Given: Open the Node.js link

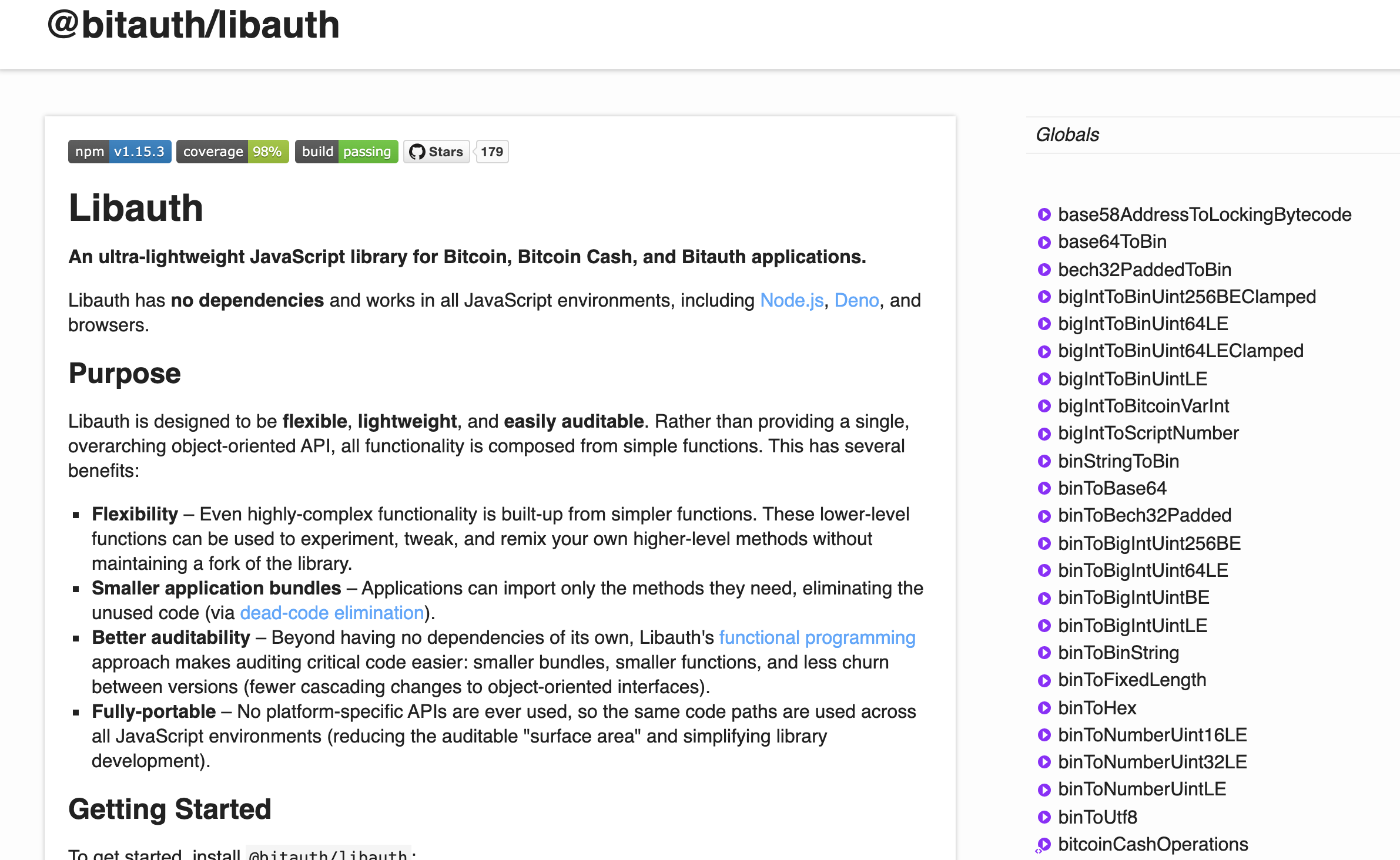Looking at the screenshot, I should pyautogui.click(x=791, y=300).
